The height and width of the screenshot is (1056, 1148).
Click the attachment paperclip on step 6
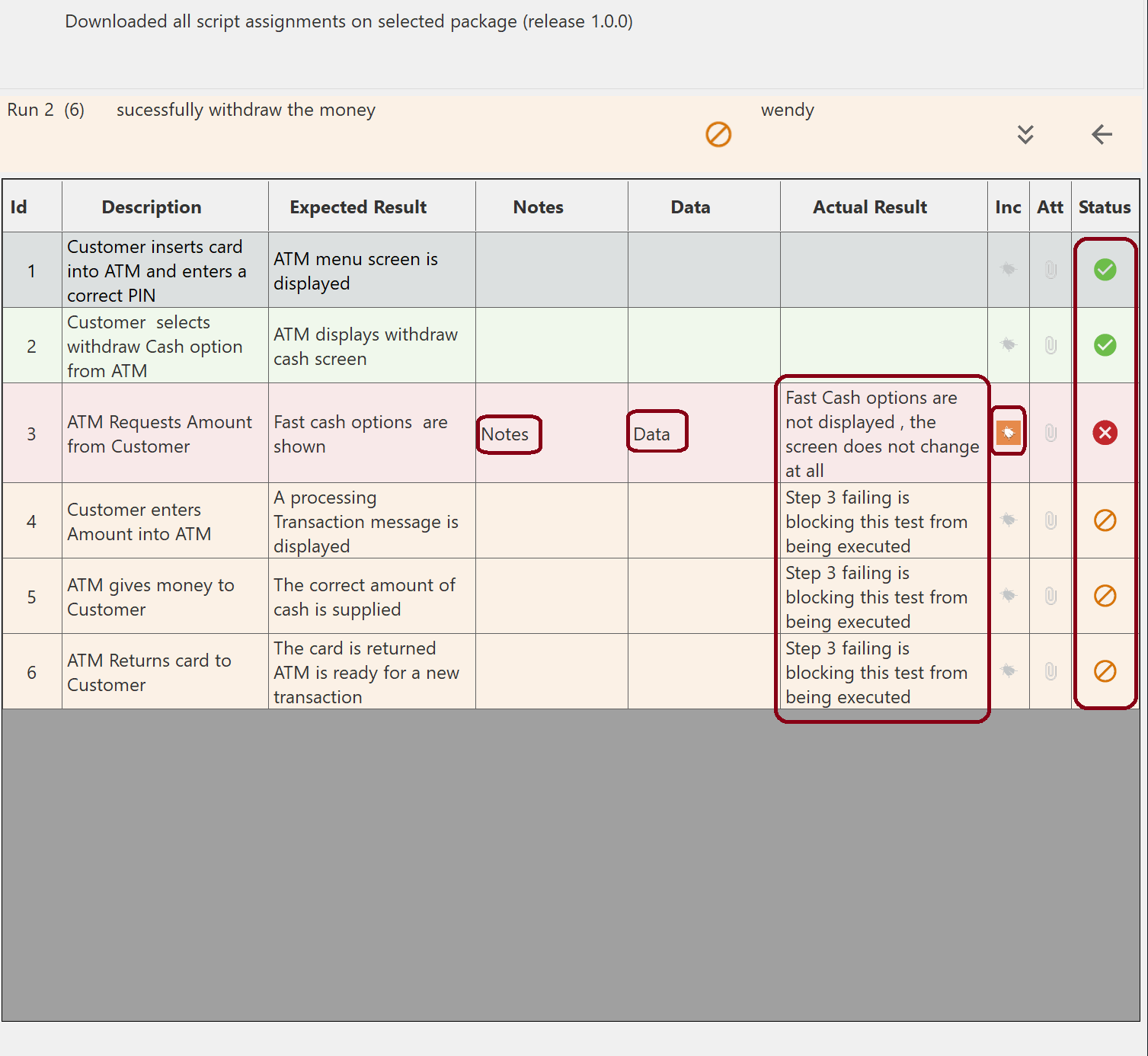tap(1050, 671)
